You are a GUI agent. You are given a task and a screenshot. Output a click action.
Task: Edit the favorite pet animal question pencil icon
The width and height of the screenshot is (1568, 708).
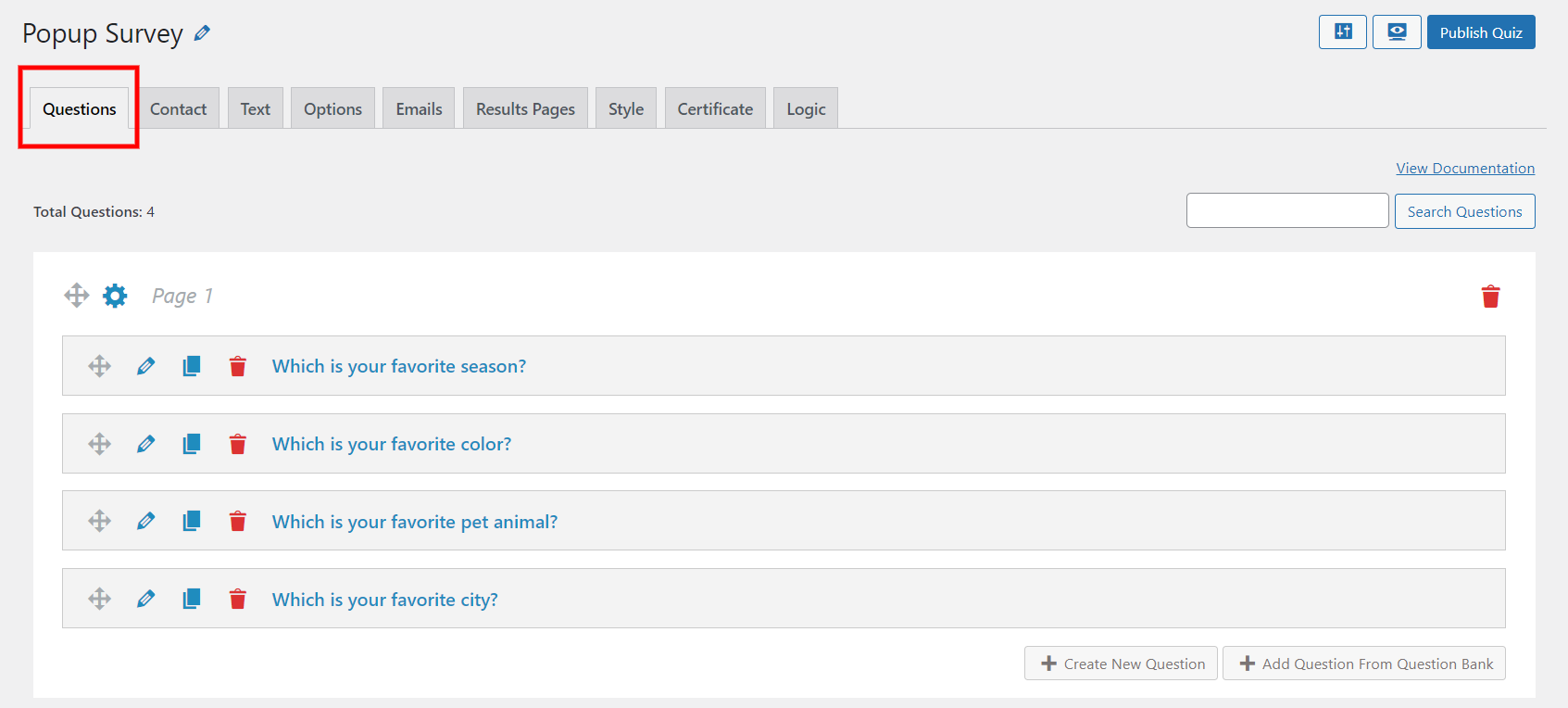145,521
